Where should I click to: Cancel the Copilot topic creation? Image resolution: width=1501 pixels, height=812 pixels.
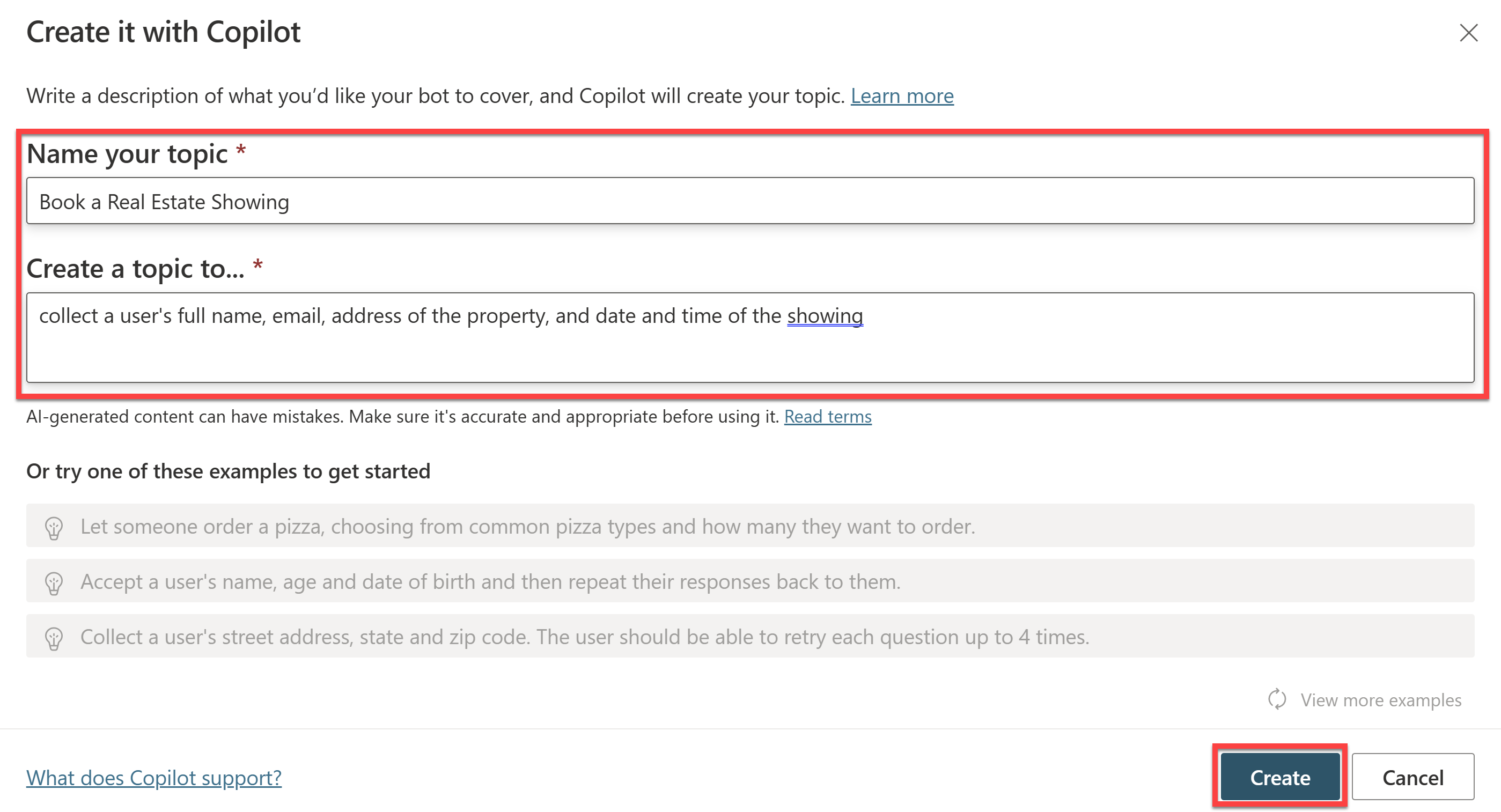point(1413,777)
